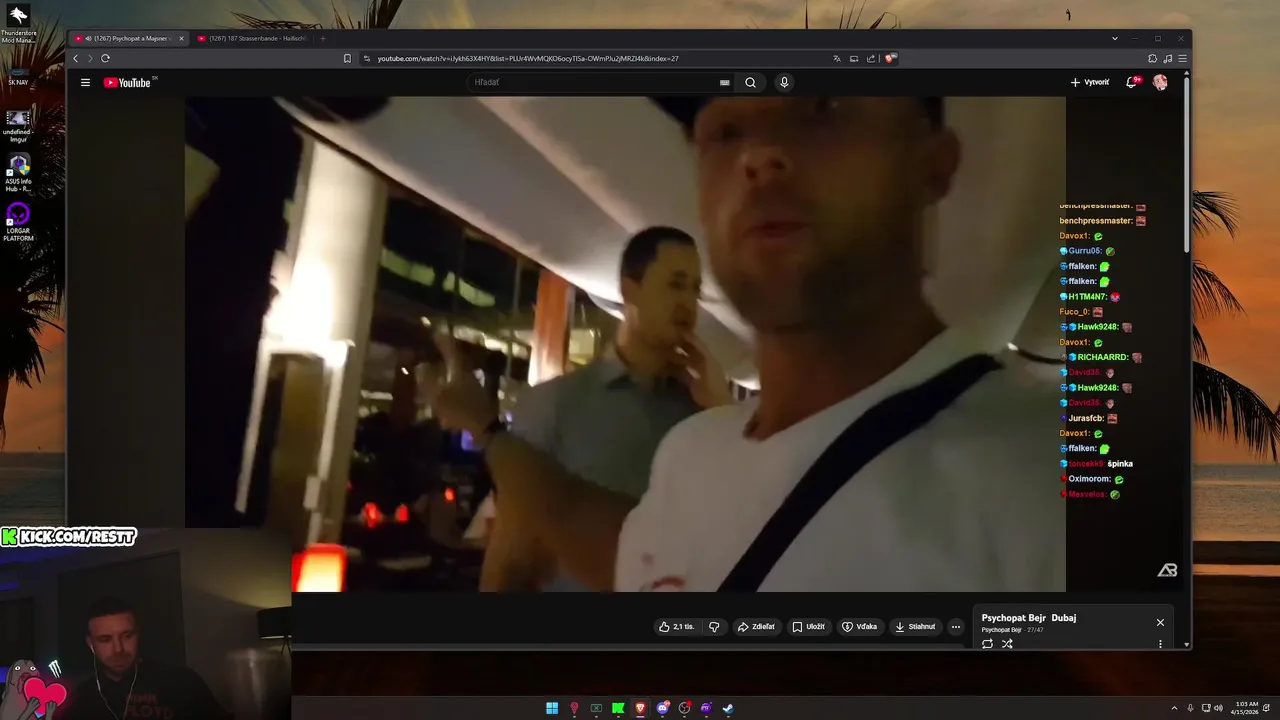The height and width of the screenshot is (720, 1280).
Task: Start voice search with the microphone icon
Action: pos(784,83)
